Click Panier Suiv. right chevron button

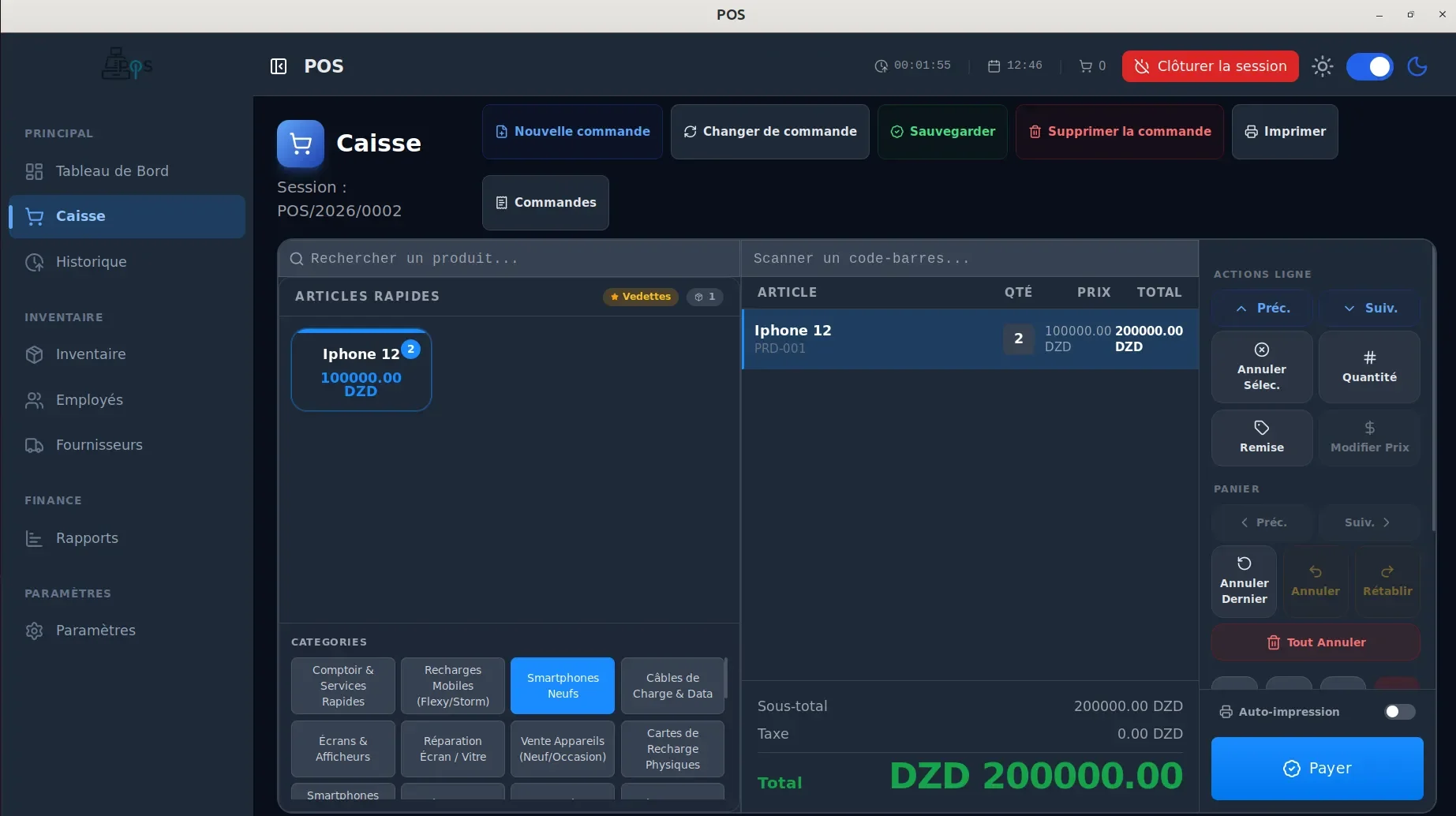tap(1368, 522)
